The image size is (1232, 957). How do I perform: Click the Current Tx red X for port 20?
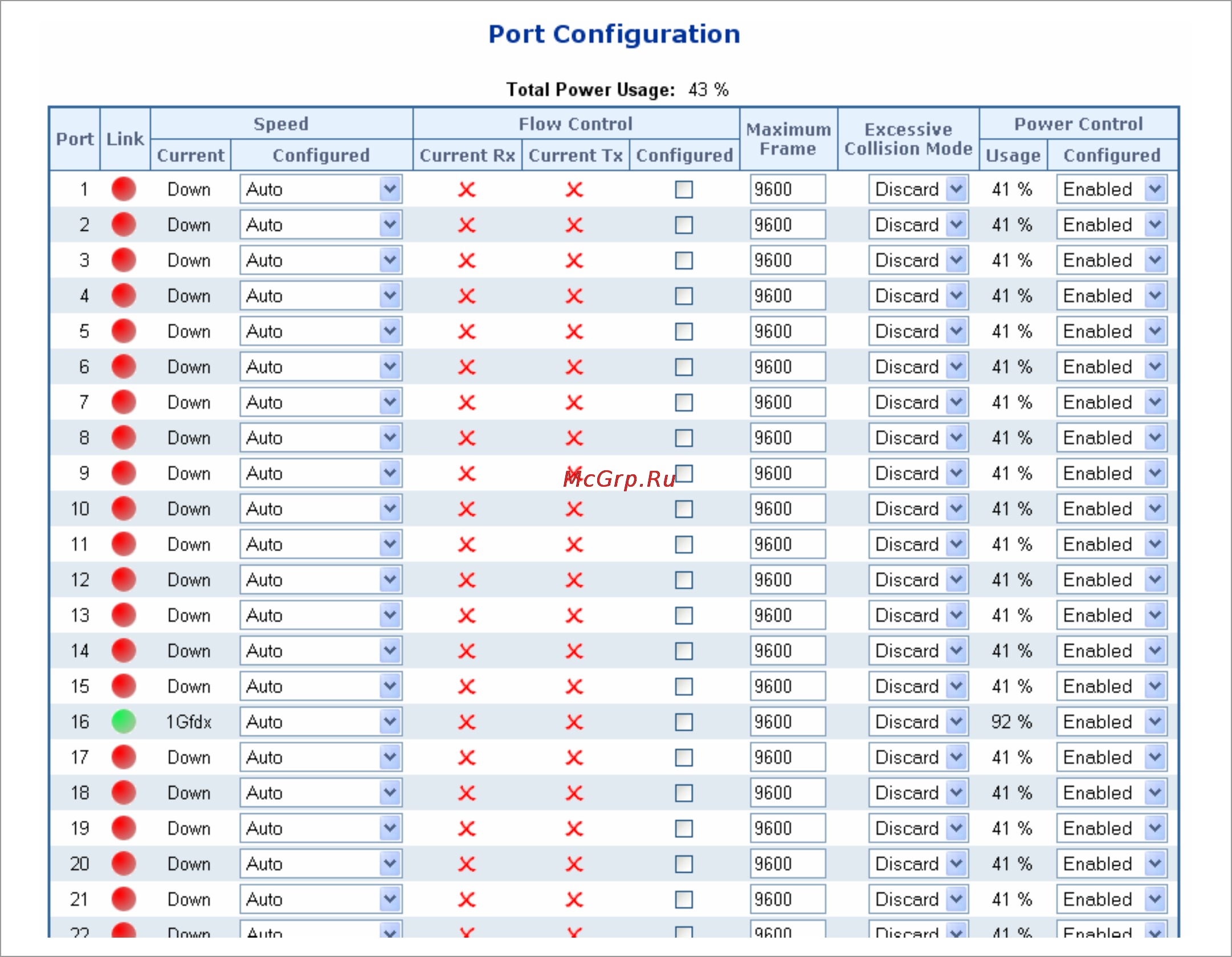pyautogui.click(x=574, y=864)
